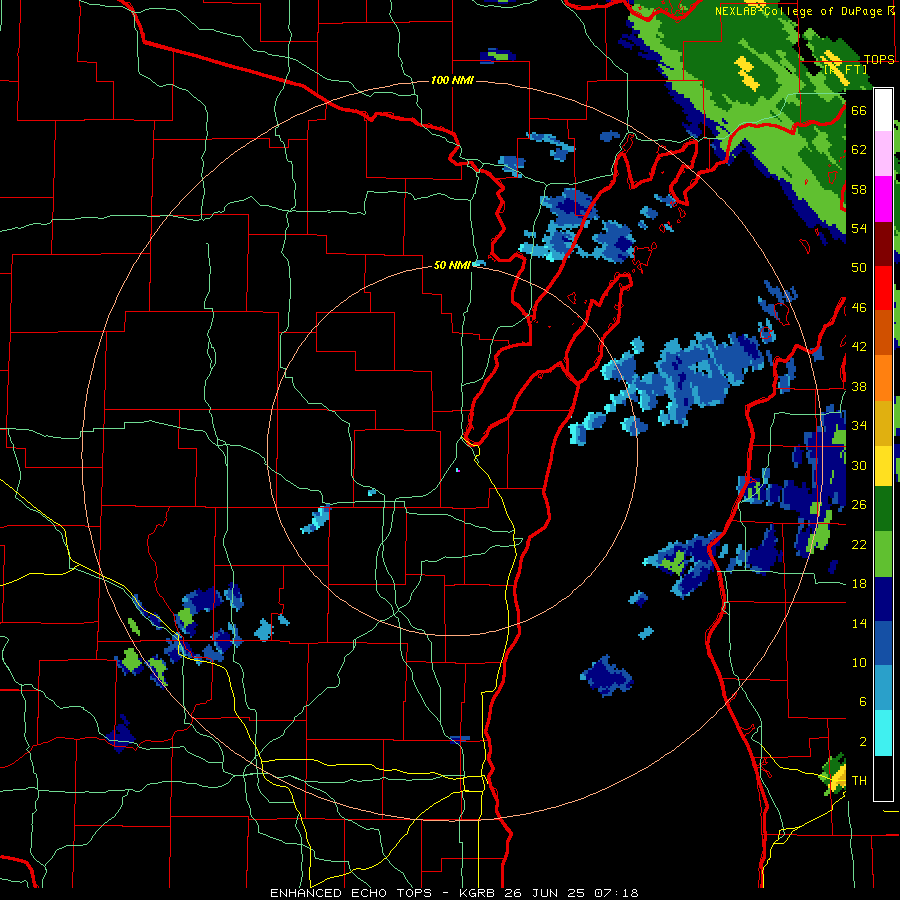Viewport: 900px width, 900px height.
Task: Click the 100 NMI range ring label
Action: (452, 80)
